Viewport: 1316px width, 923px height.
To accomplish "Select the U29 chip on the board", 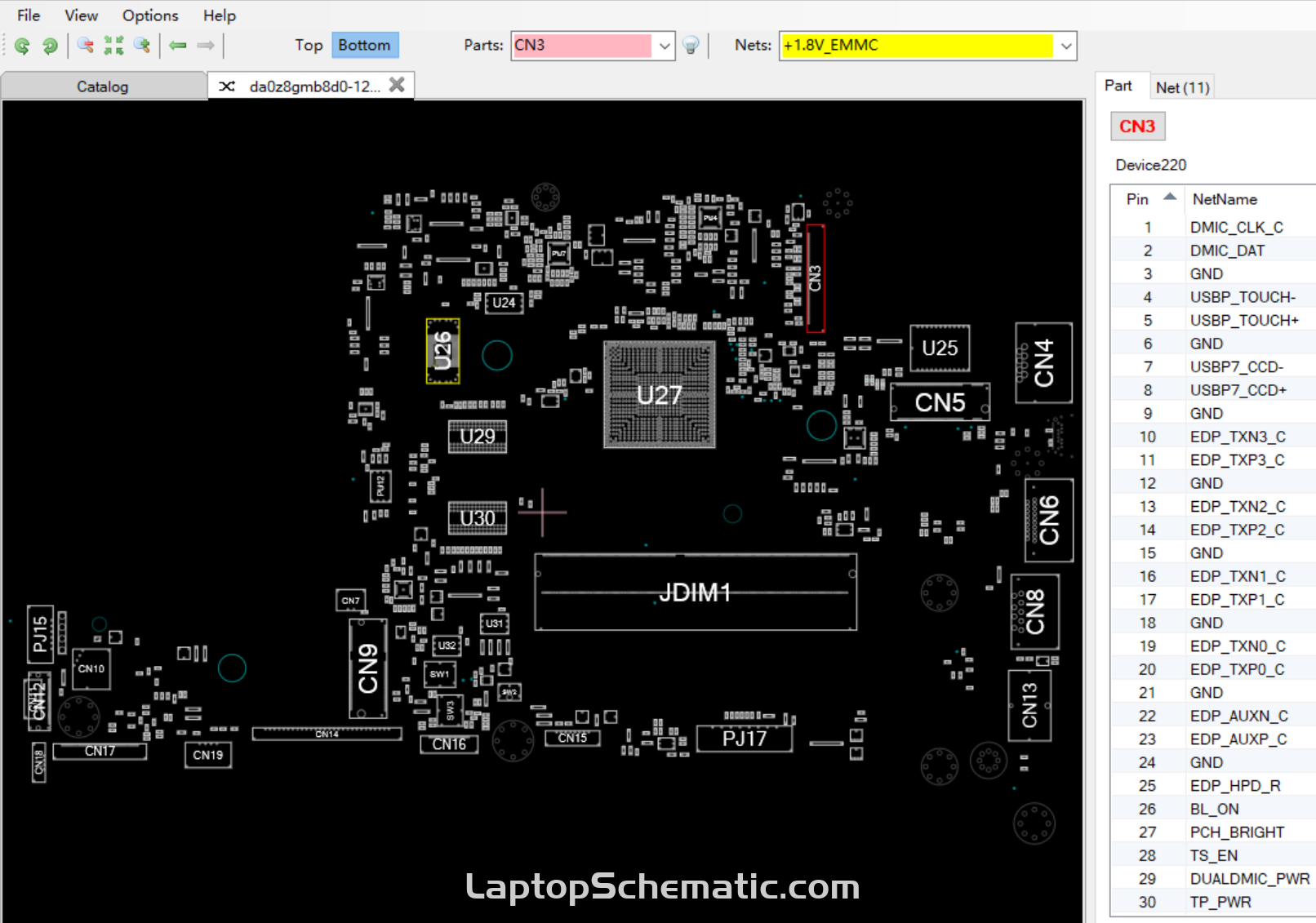I will pos(478,437).
